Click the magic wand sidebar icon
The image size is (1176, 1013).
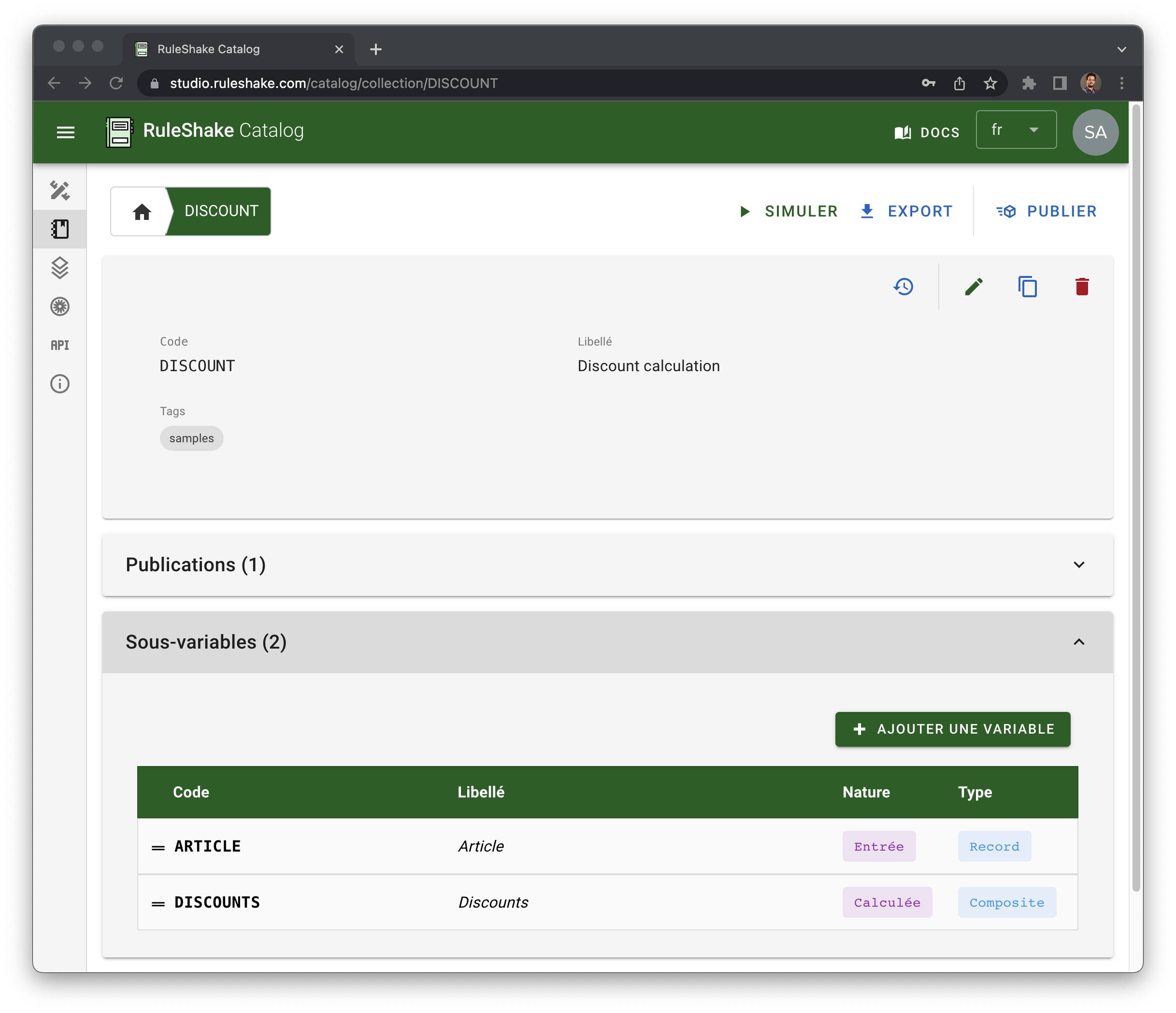[x=59, y=191]
